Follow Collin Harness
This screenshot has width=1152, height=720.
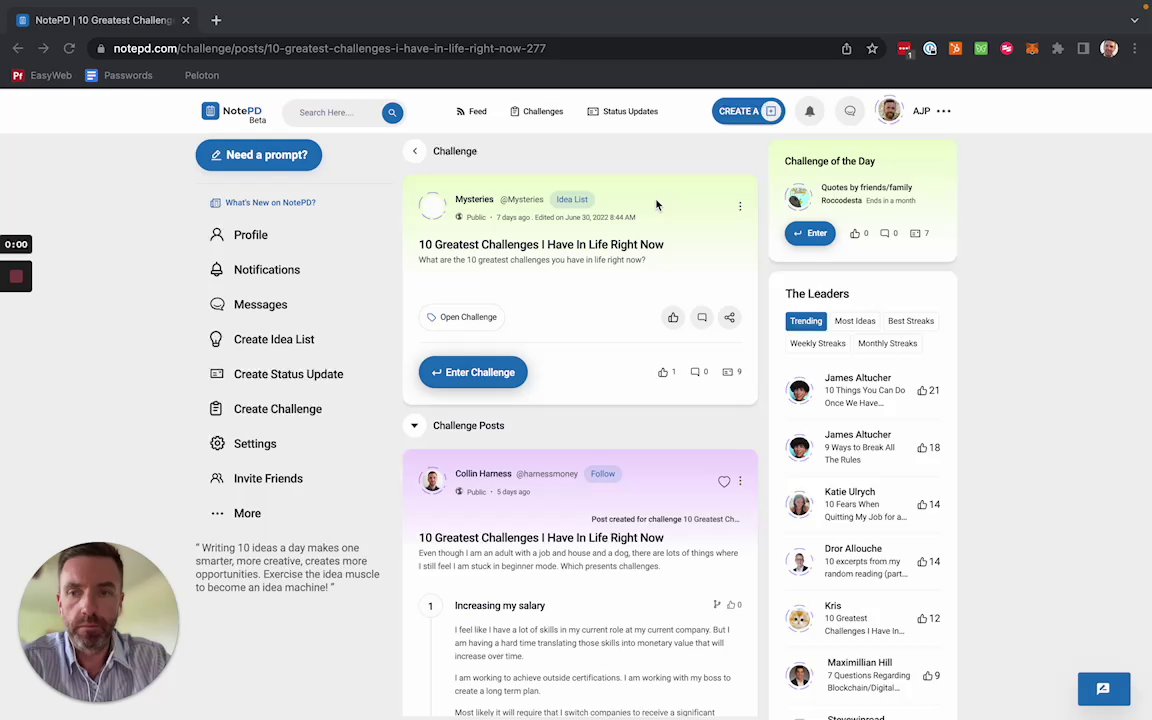pos(602,474)
